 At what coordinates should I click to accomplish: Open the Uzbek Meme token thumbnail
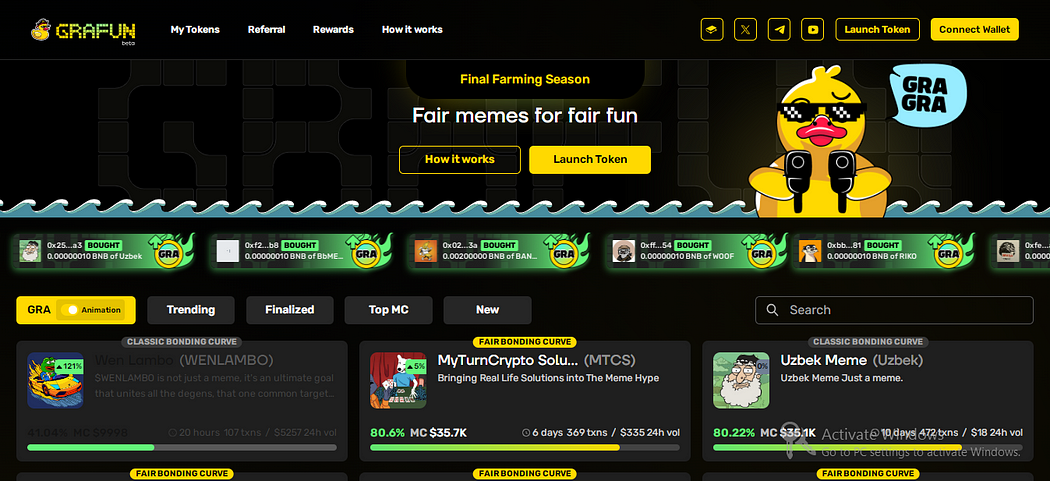pos(741,381)
